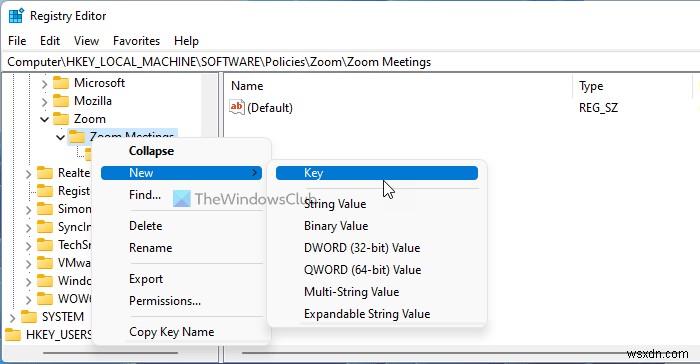Click the REG_SZ type cell
Screen dimensions: 700x364
point(598,108)
